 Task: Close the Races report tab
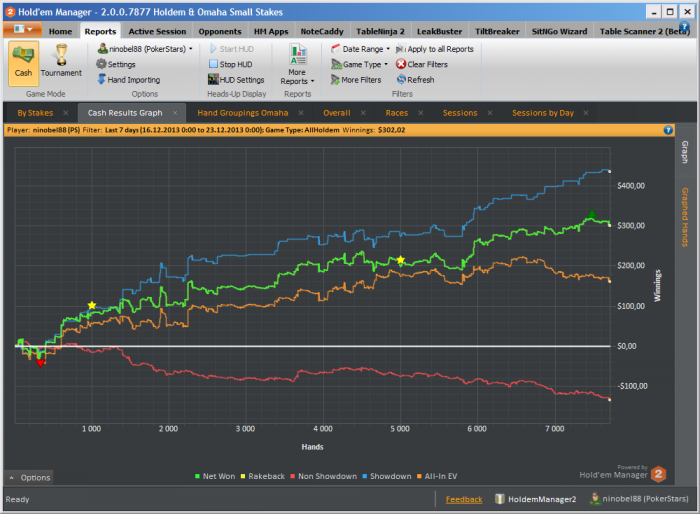421,113
